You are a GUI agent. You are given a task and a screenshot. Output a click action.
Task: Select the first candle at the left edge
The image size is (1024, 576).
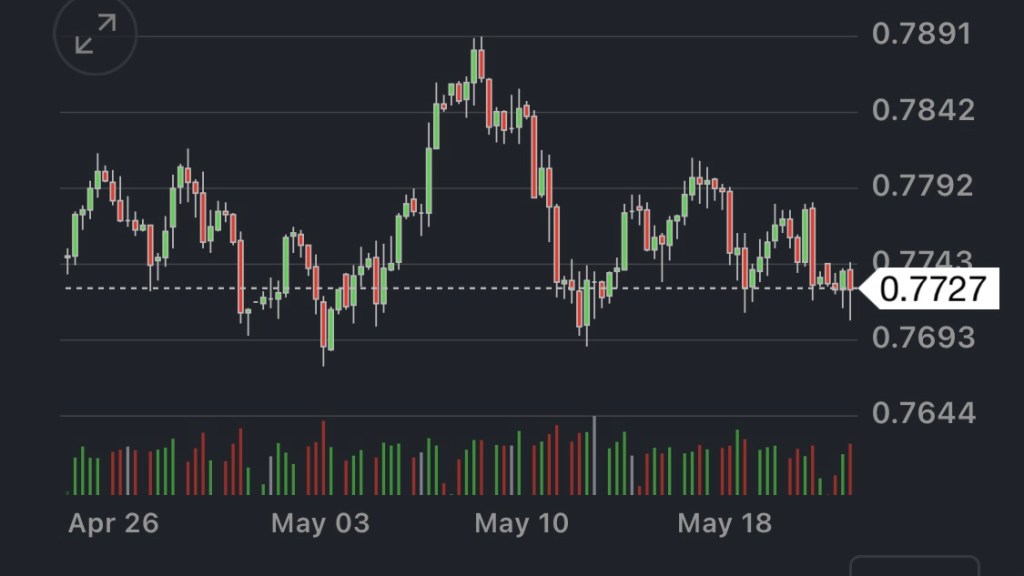[68, 255]
